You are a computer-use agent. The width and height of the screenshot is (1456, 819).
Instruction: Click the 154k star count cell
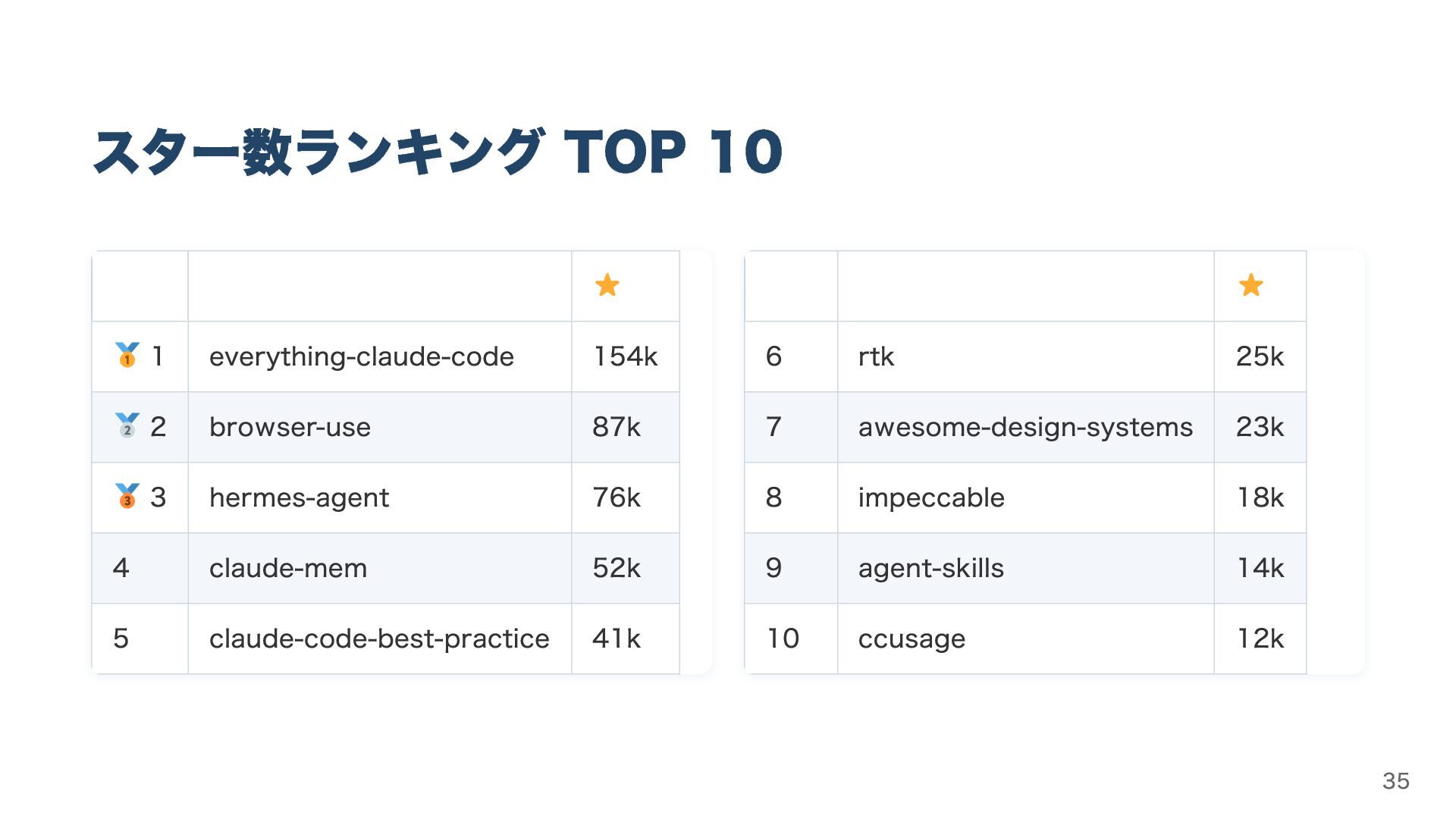[x=626, y=356]
